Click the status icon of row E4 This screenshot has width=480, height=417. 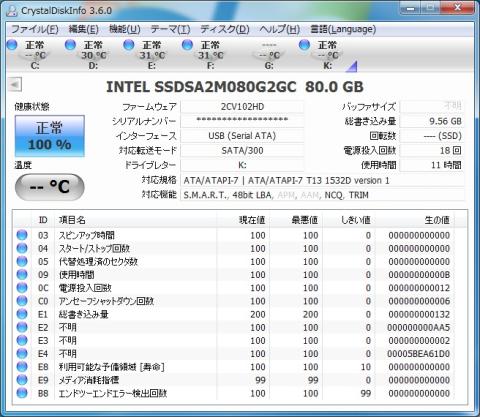point(22,354)
